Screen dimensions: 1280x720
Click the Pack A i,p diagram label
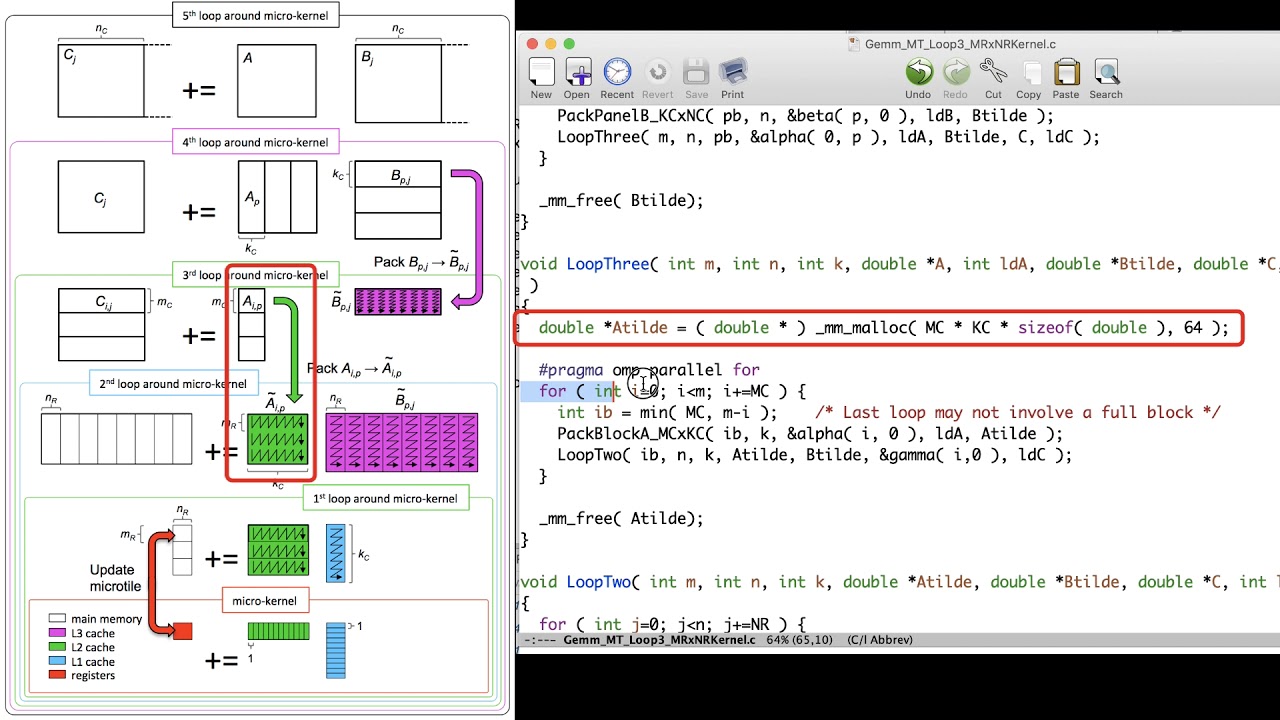pyautogui.click(x=354, y=369)
